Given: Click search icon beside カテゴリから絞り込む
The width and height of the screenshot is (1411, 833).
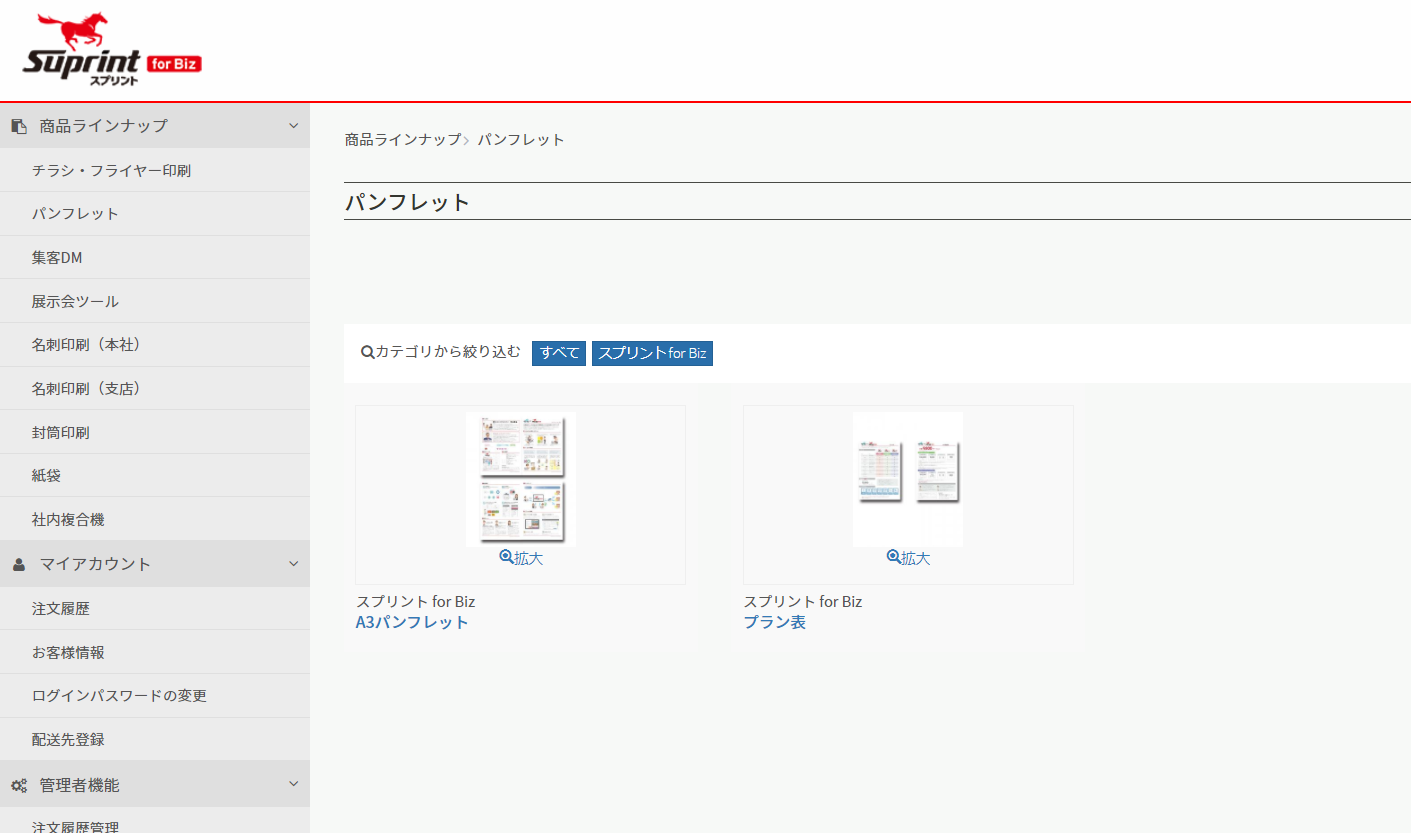Looking at the screenshot, I should [367, 352].
